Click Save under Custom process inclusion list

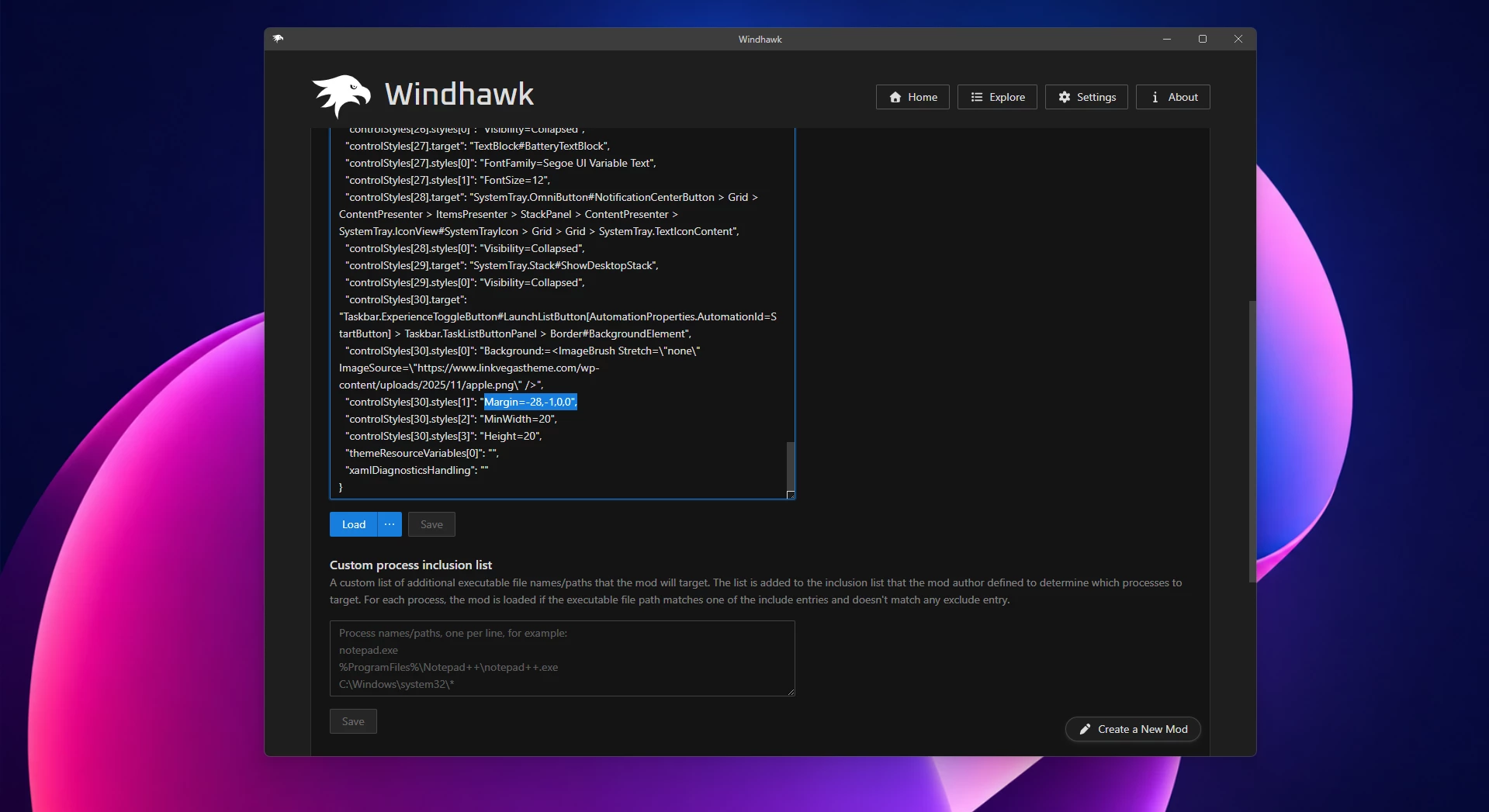pyautogui.click(x=353, y=721)
